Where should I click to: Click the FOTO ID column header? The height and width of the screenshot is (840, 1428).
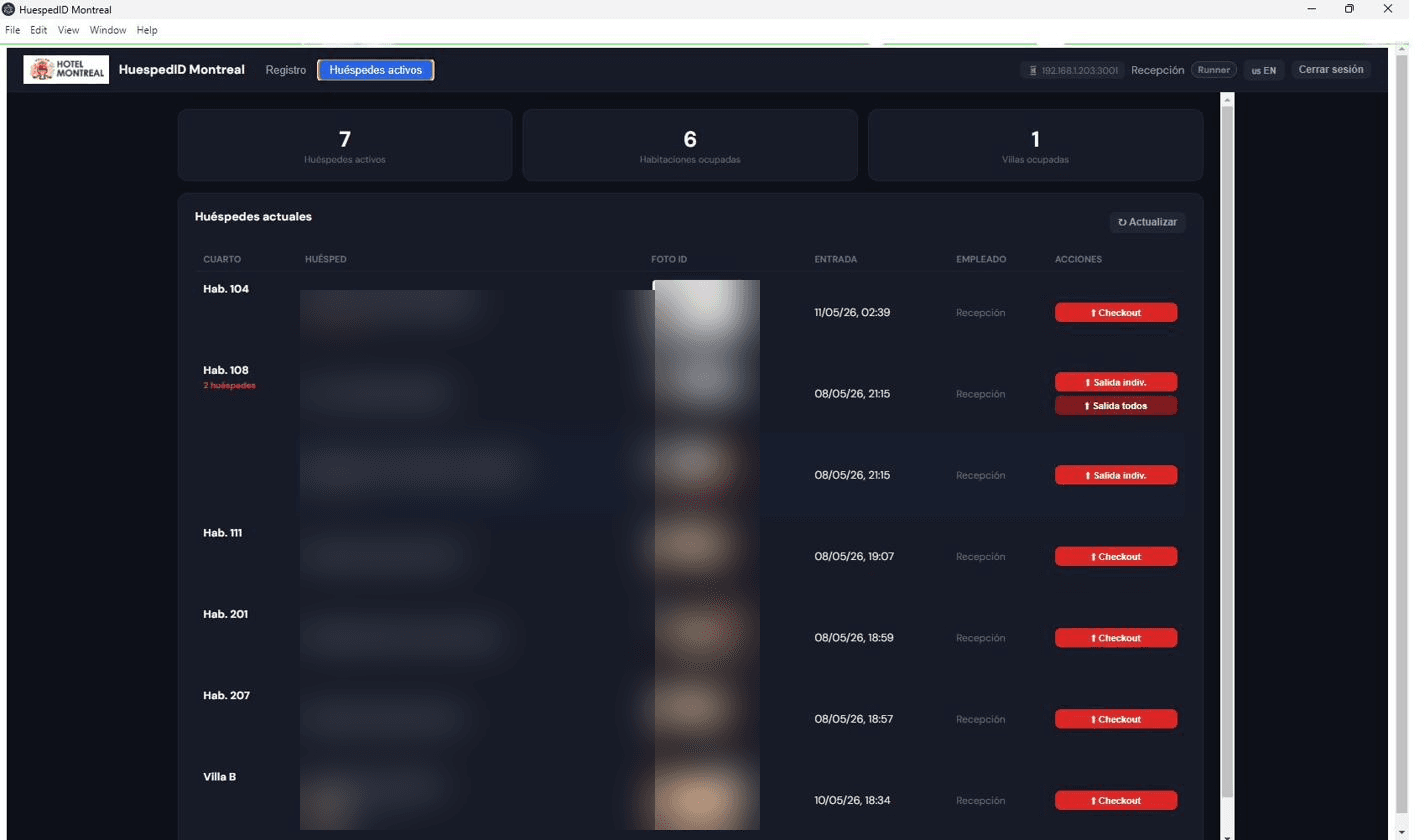[x=669, y=259]
